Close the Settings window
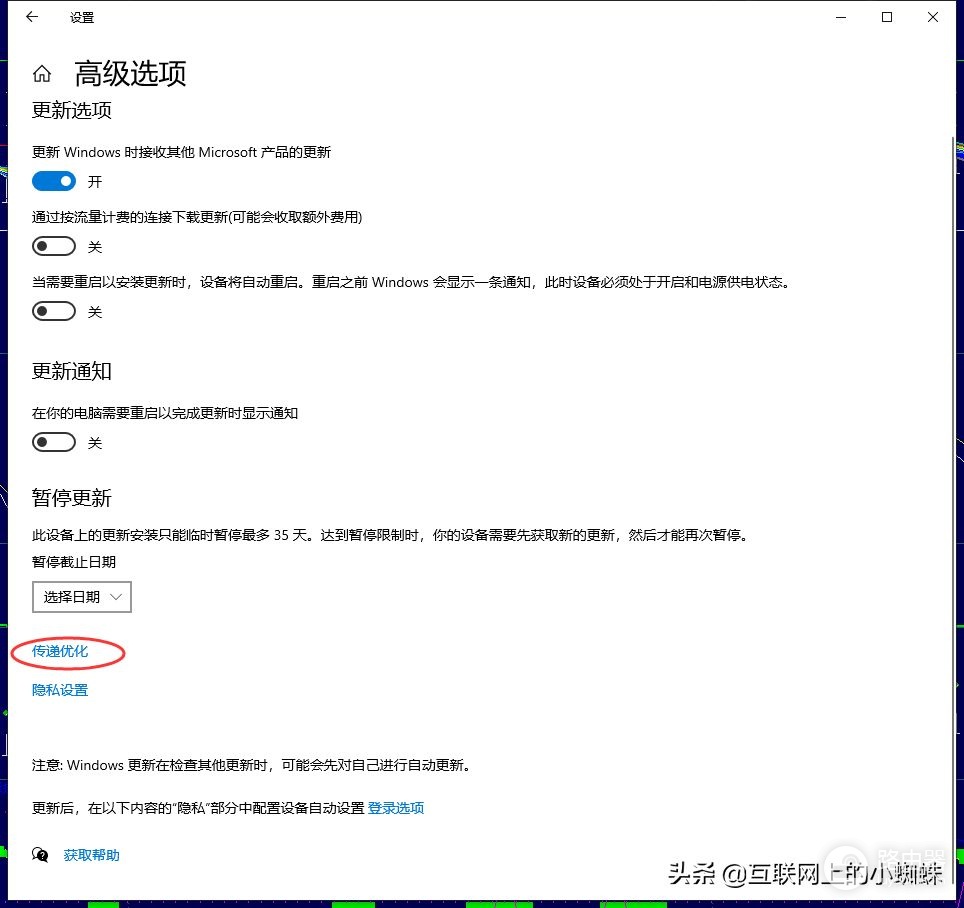The height and width of the screenshot is (908, 964). [x=933, y=17]
